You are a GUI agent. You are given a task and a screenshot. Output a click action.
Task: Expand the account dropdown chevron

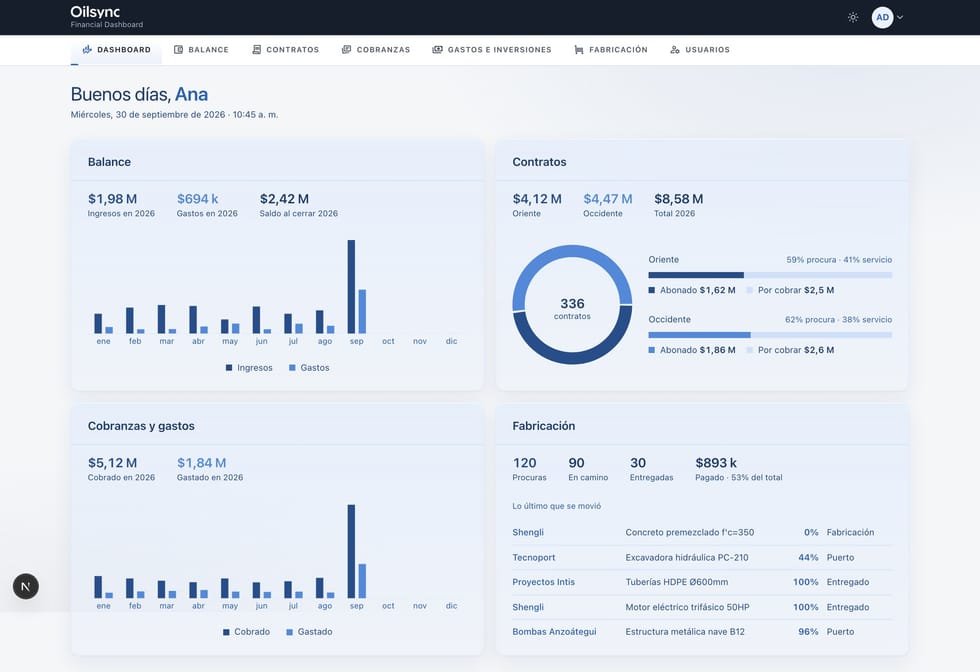(900, 18)
